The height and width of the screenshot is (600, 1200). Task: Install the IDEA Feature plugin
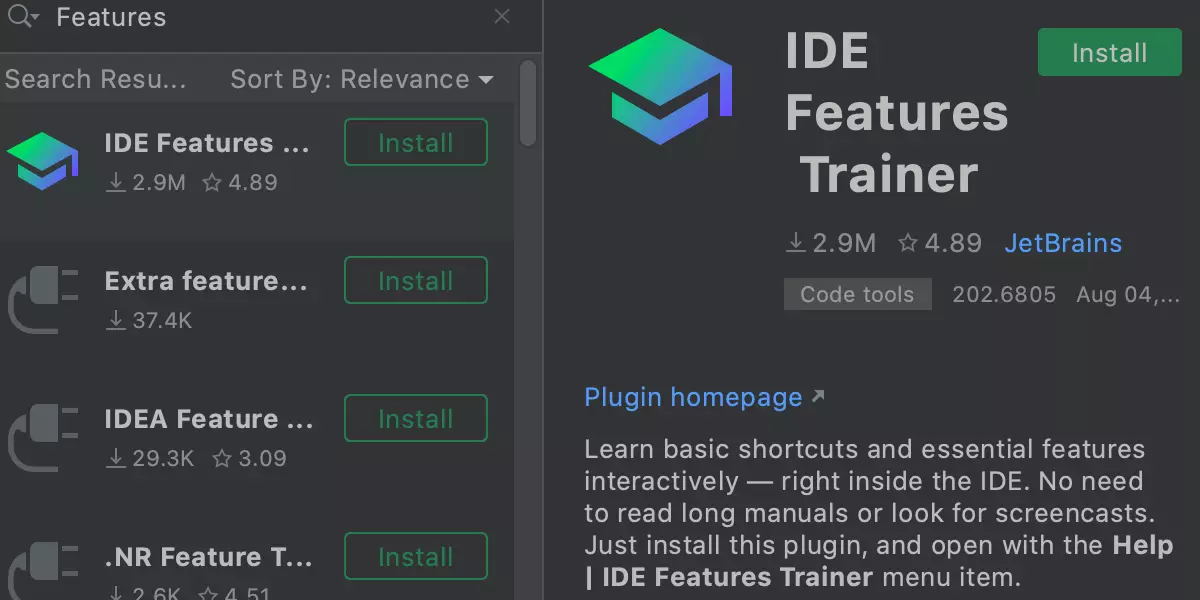click(x=416, y=419)
